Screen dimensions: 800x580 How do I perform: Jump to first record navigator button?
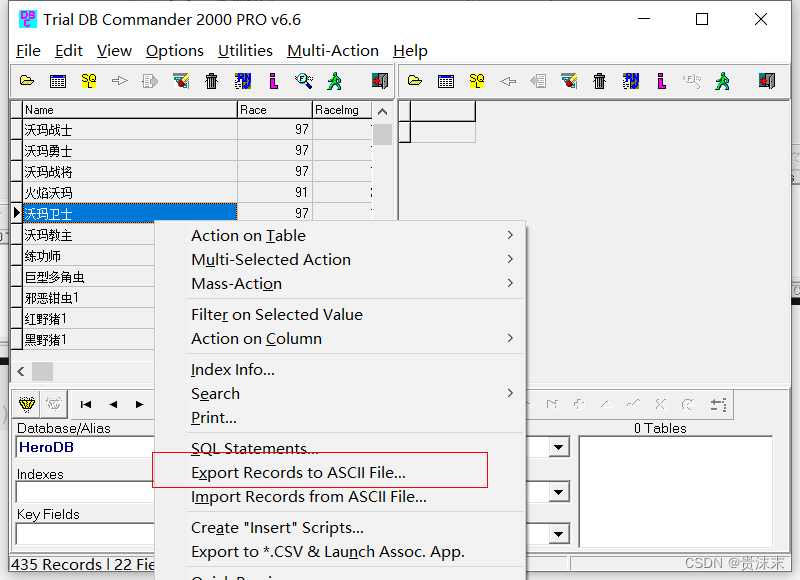(x=86, y=405)
